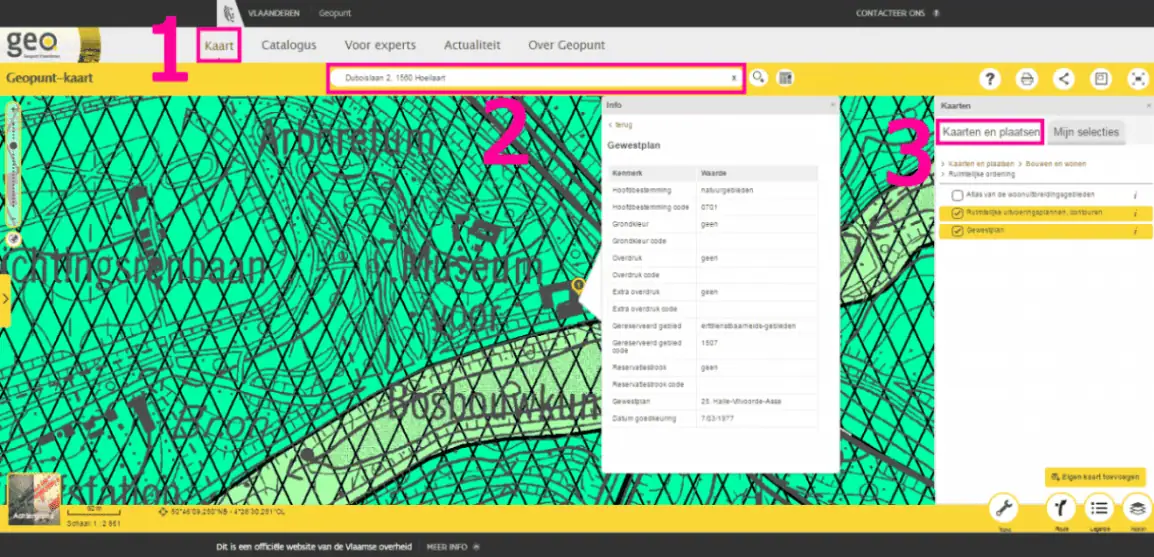Show the map legend icon
The image size is (1154, 557).
coord(1099,507)
